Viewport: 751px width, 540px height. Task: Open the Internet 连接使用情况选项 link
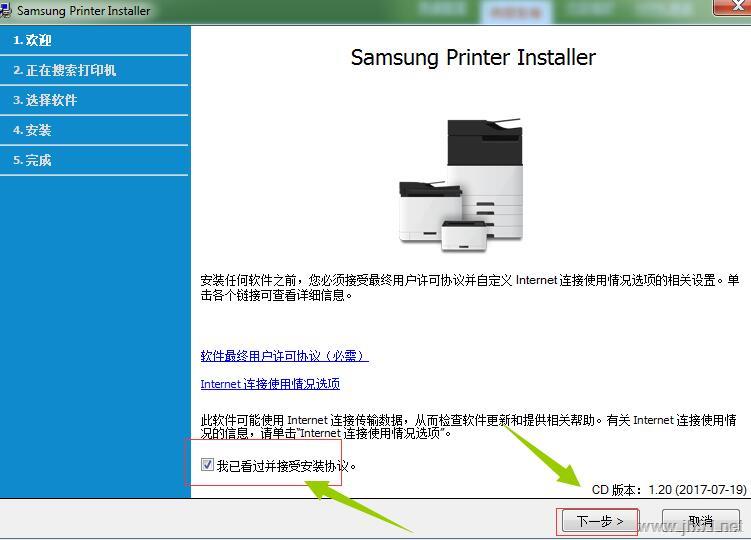tap(270, 384)
